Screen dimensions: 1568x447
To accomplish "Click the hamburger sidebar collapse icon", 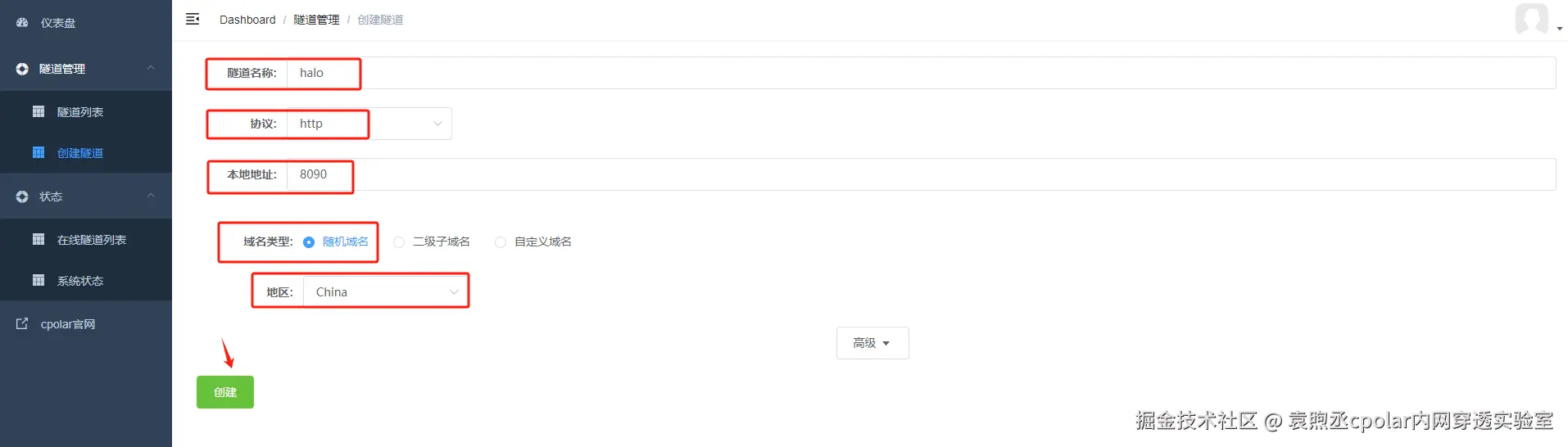I will [193, 19].
